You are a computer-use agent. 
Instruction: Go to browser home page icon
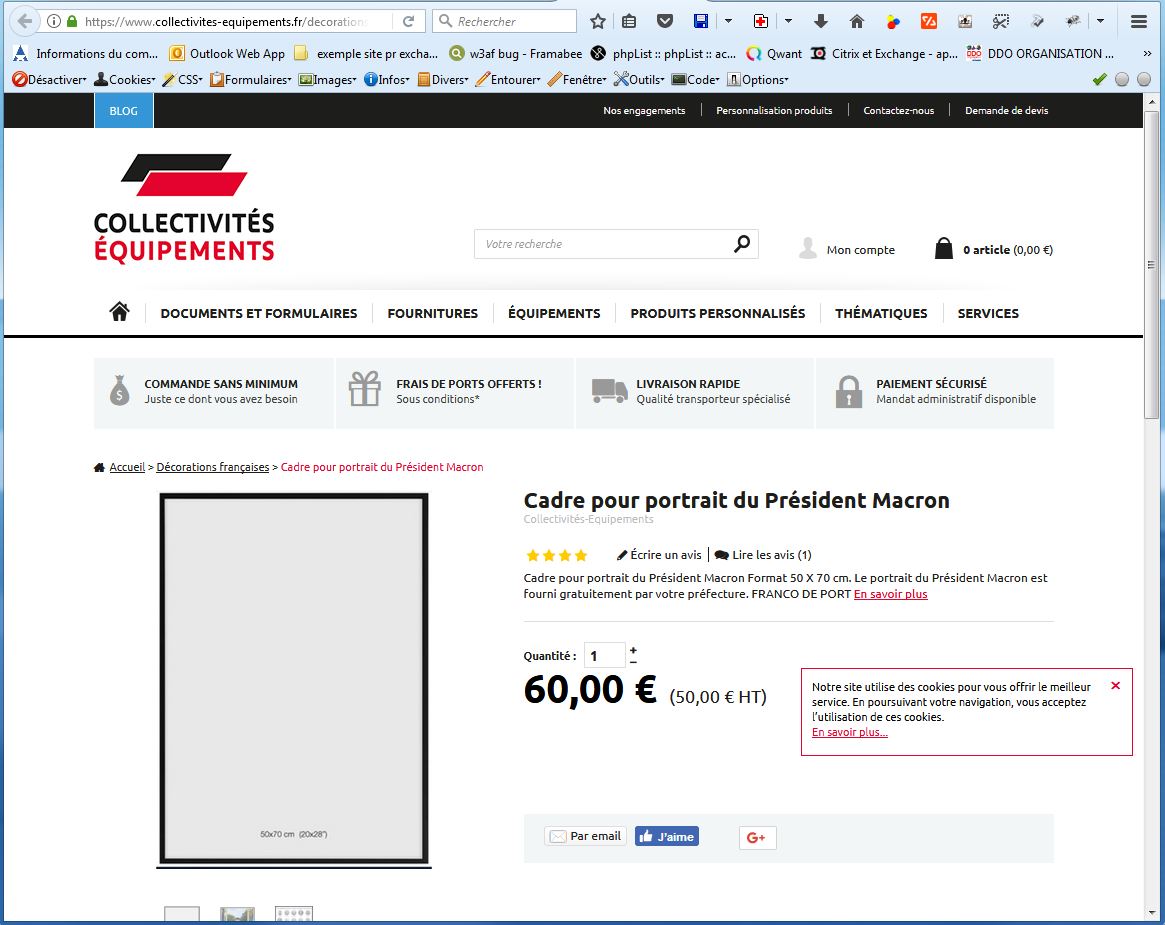tap(857, 22)
